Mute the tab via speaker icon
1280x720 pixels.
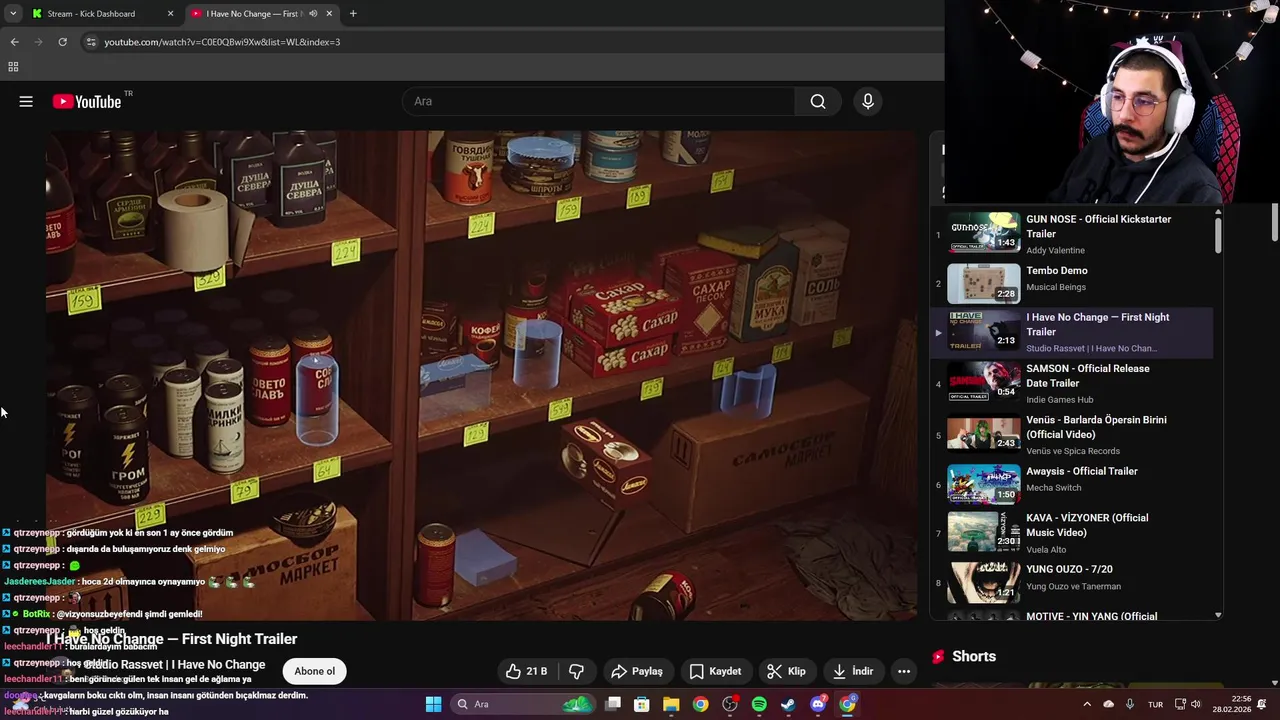coord(313,14)
